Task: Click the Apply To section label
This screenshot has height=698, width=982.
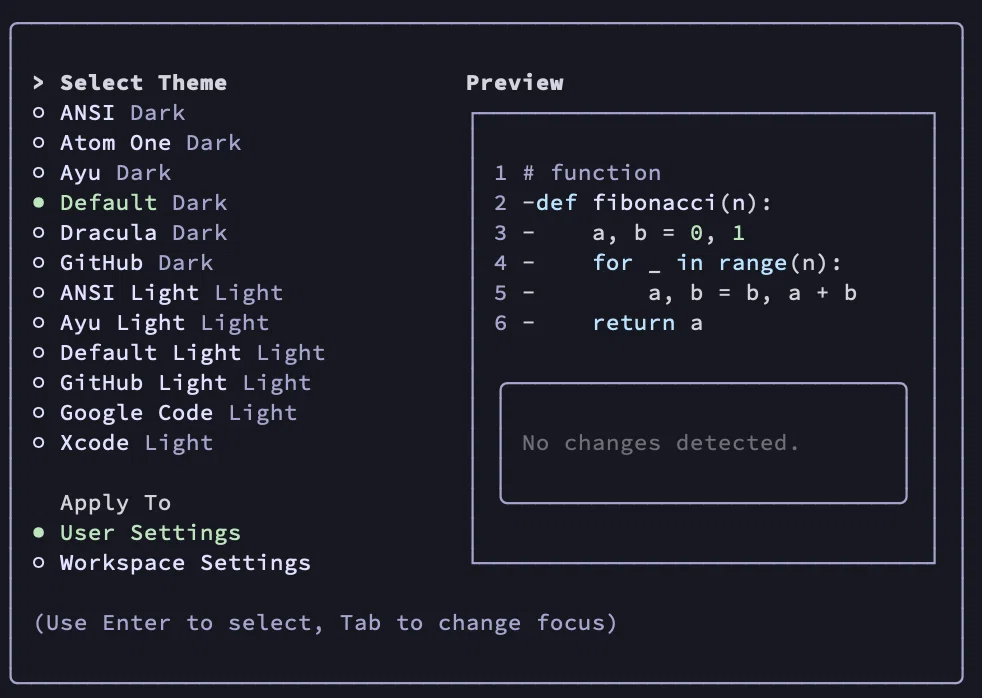Action: click(116, 503)
